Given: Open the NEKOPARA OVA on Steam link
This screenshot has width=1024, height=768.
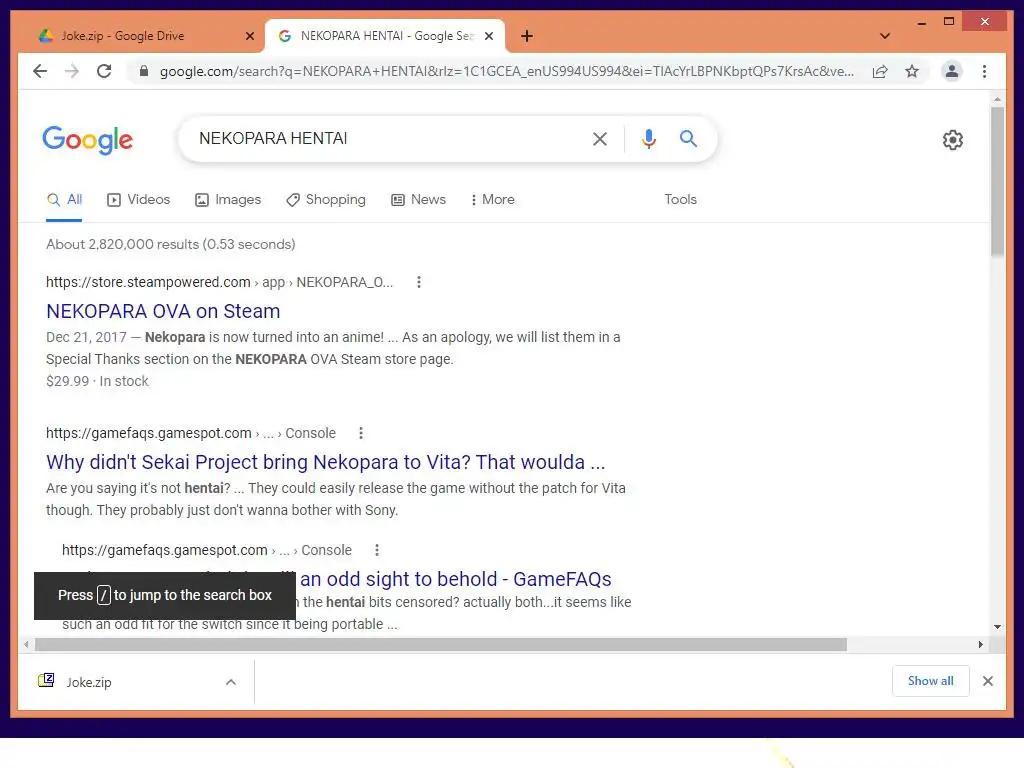Looking at the screenshot, I should pyautogui.click(x=163, y=311).
